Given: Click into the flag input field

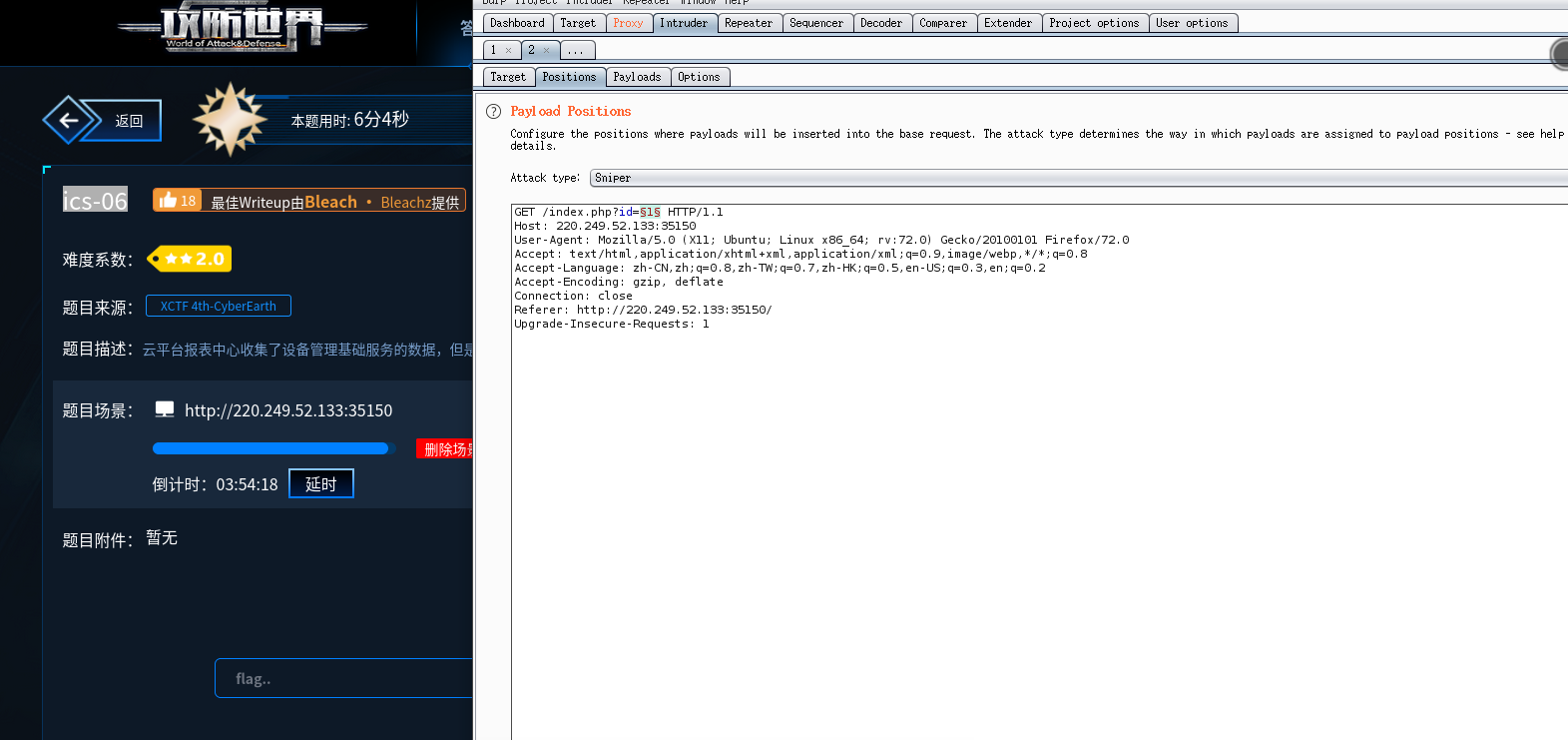Looking at the screenshot, I should click(x=344, y=678).
